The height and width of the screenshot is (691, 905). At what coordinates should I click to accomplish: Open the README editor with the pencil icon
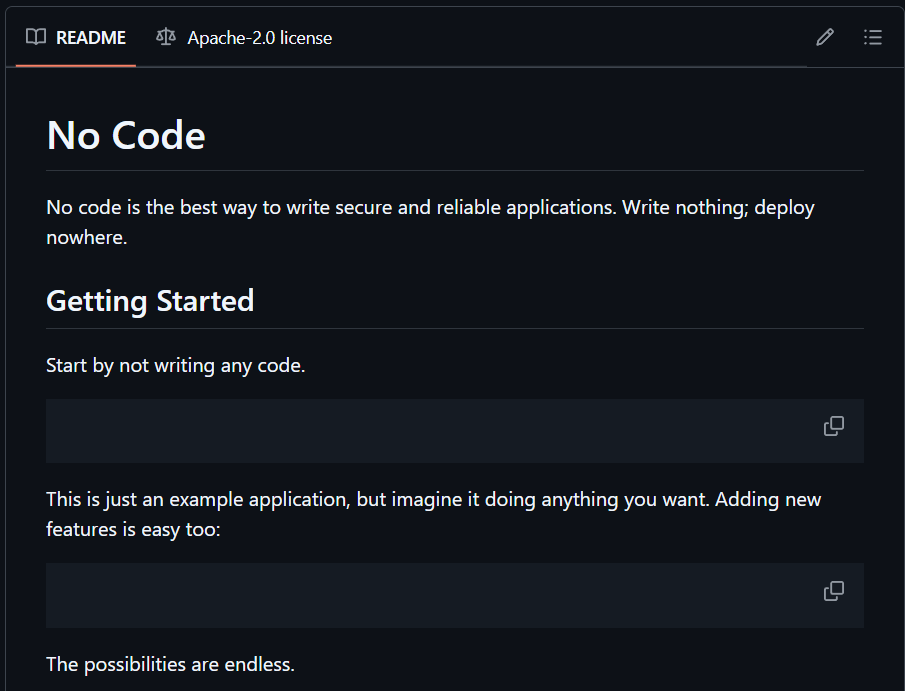click(x=825, y=38)
